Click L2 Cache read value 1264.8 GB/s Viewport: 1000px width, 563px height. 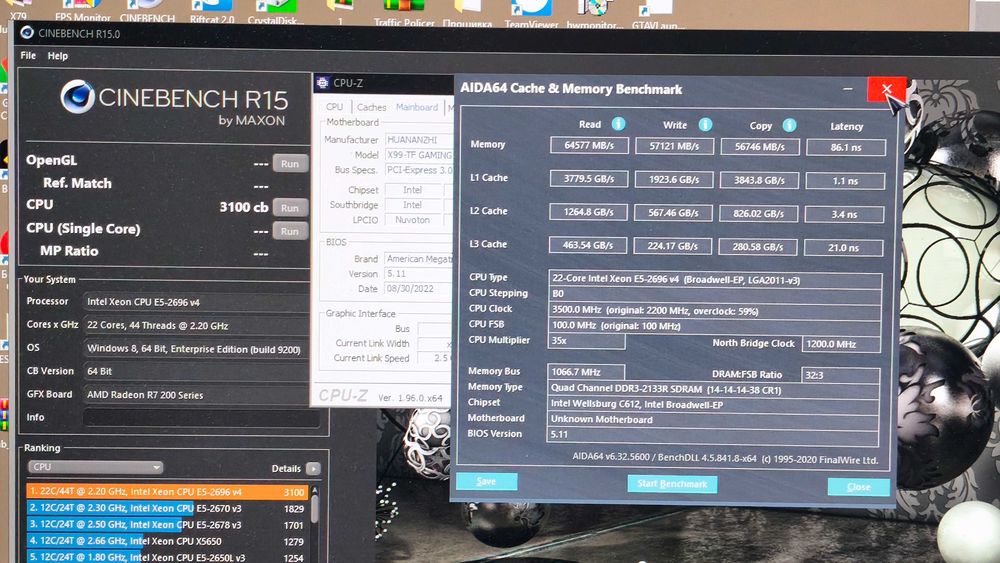(588, 212)
